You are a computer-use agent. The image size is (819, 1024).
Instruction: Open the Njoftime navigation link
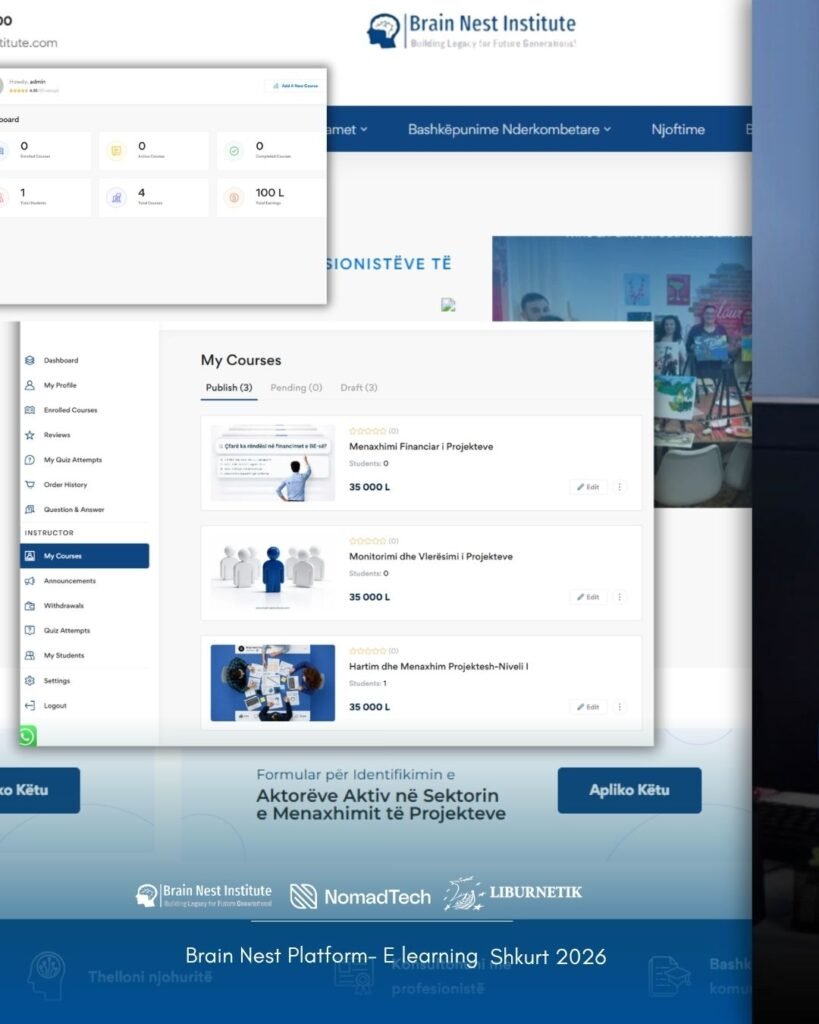678,129
